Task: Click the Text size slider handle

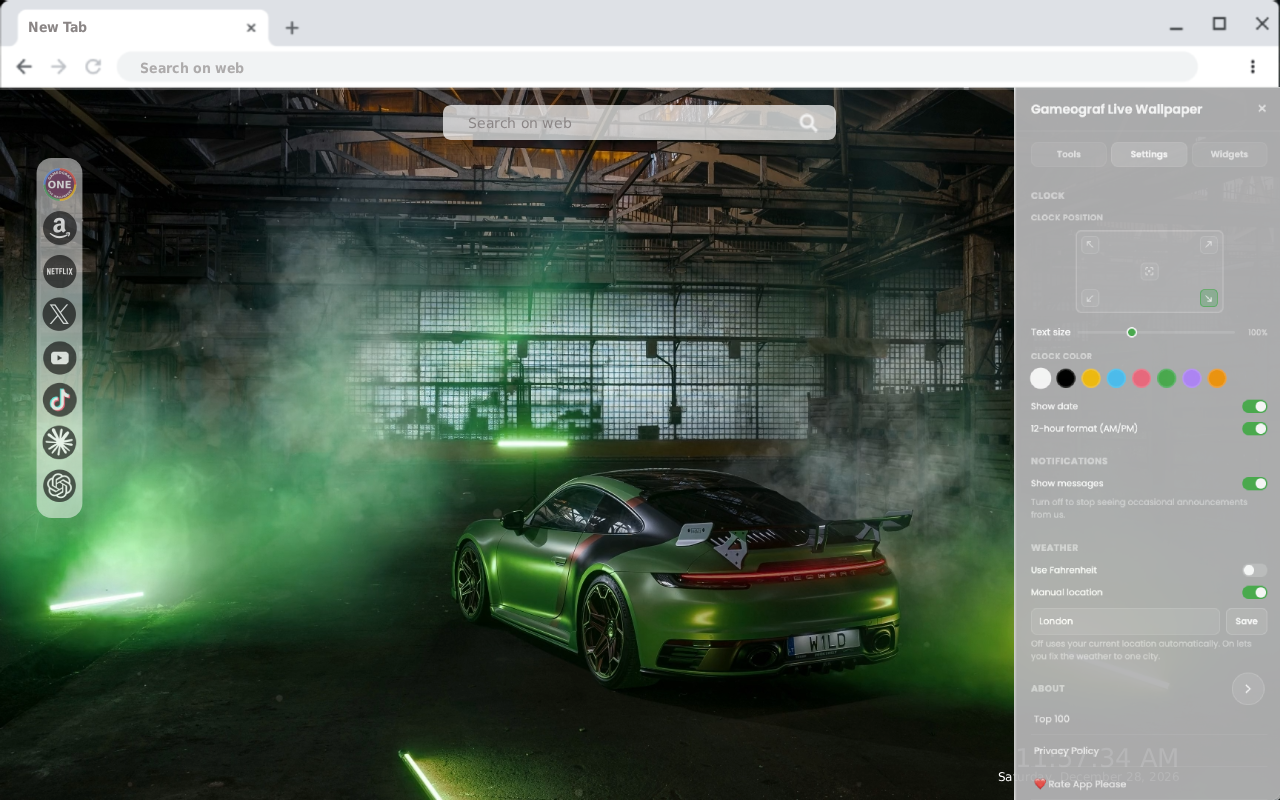Action: click(1132, 332)
